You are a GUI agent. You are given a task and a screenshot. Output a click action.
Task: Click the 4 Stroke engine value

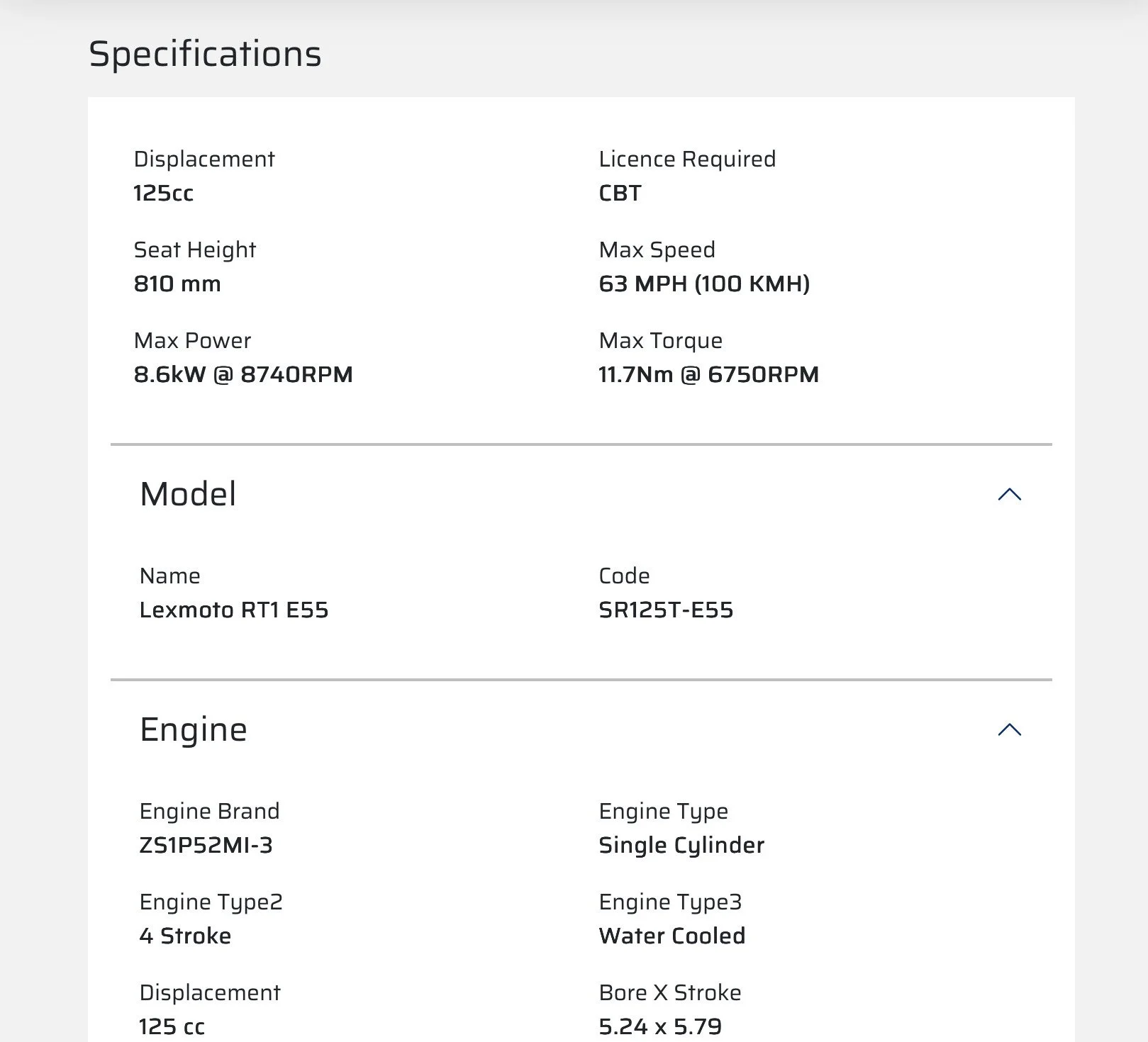coord(185,936)
